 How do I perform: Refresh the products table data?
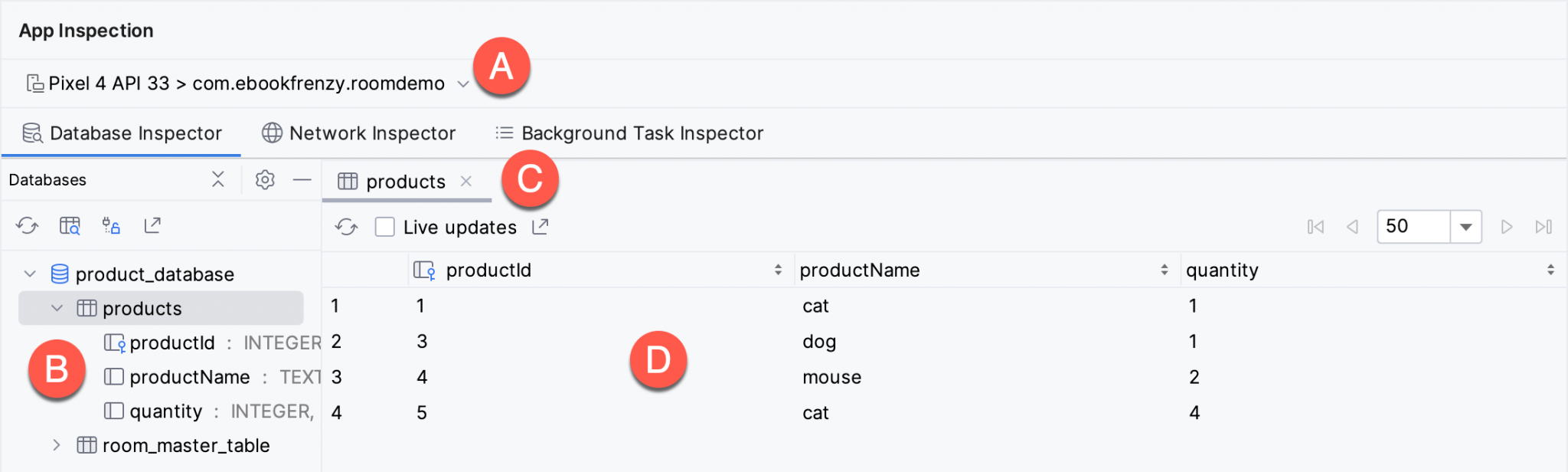point(346,227)
